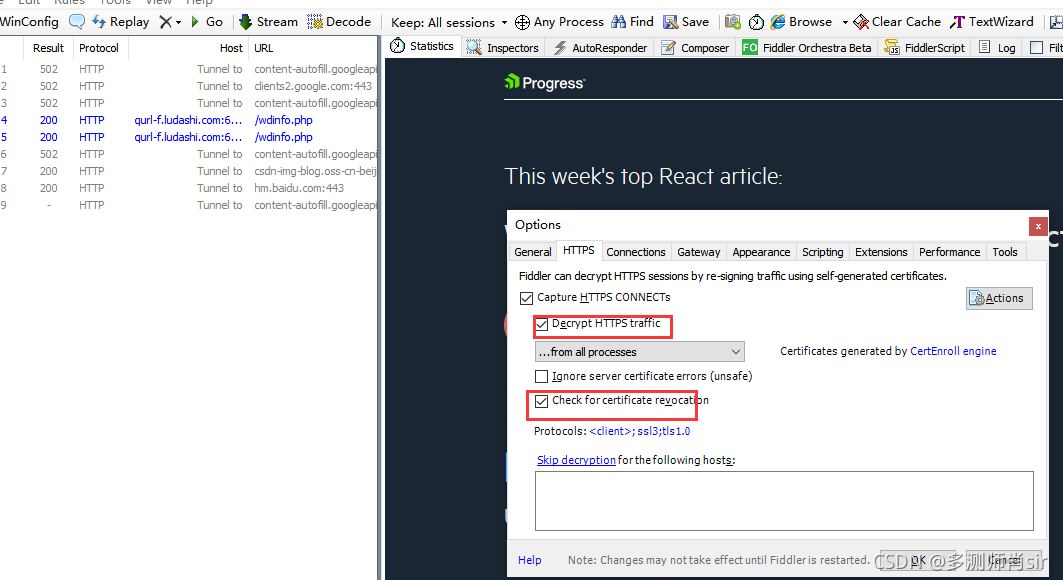This screenshot has width=1063, height=580.
Task: Open the Fiddler Orchestra Beta tab
Action: click(807, 47)
